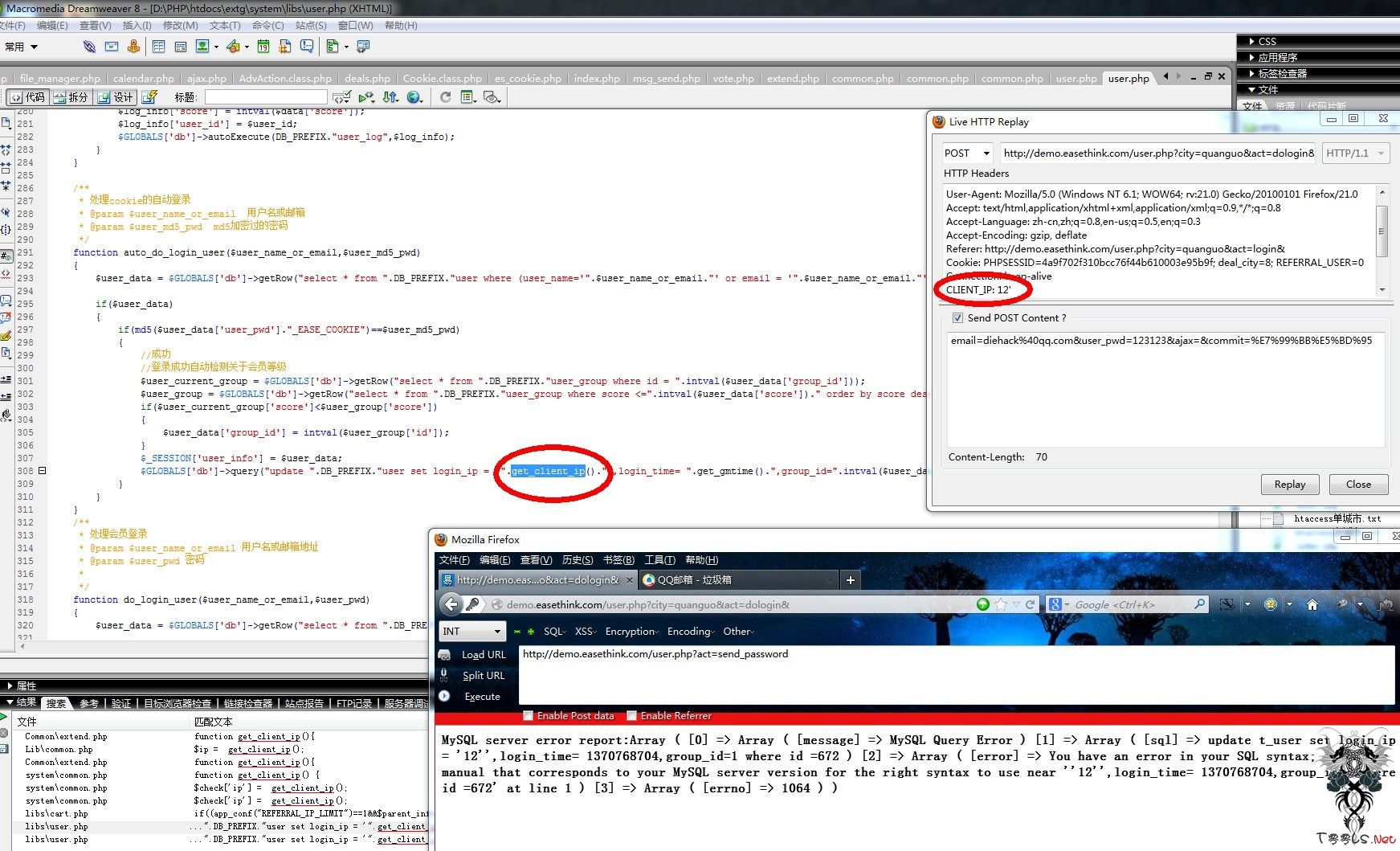Screen dimensions: 1400x851
Task: Open the 插入(I) menu in Dreamweaver
Action: [137, 26]
